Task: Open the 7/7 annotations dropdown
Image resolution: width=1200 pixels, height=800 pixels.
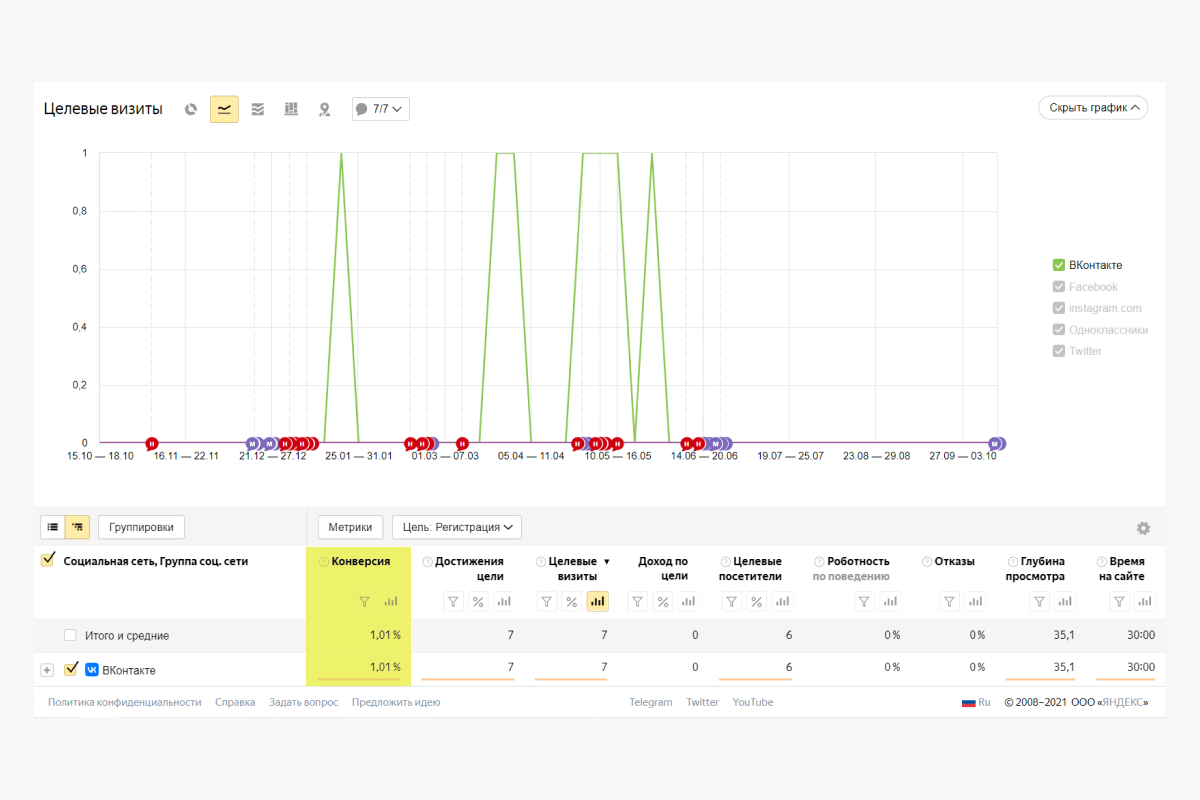Action: pyautogui.click(x=381, y=109)
